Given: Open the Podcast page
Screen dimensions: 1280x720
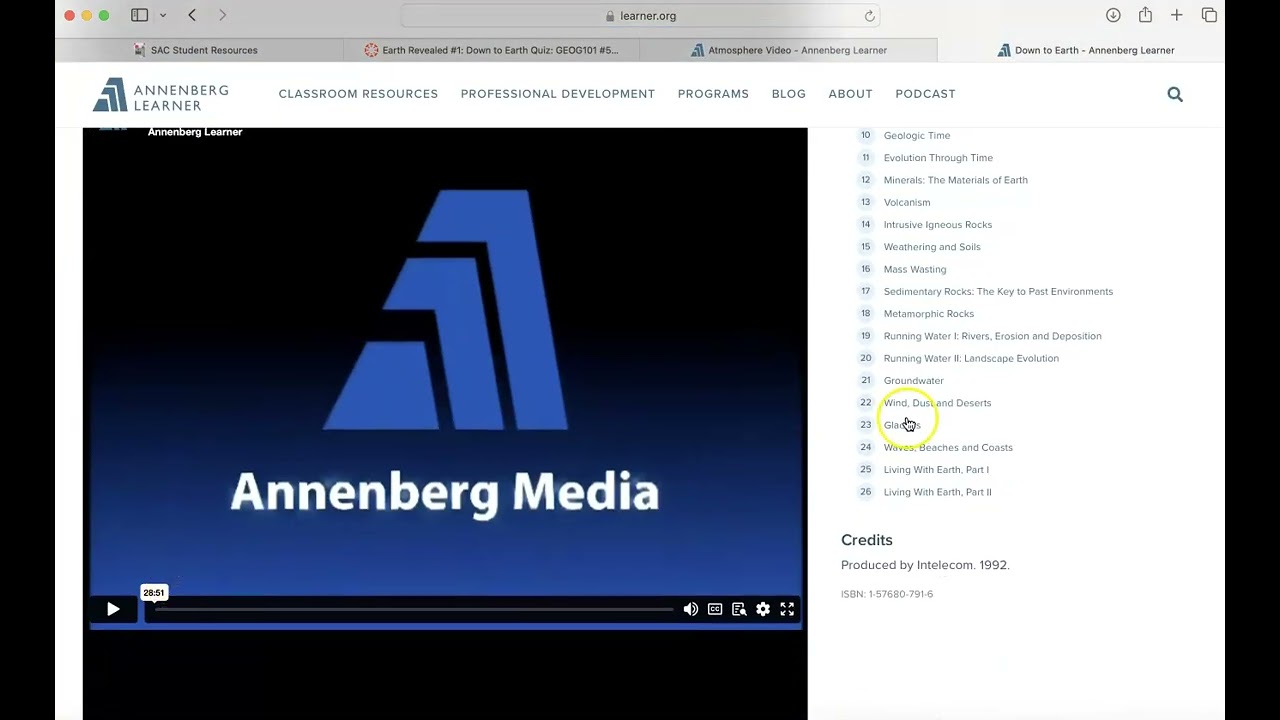Looking at the screenshot, I should (926, 94).
